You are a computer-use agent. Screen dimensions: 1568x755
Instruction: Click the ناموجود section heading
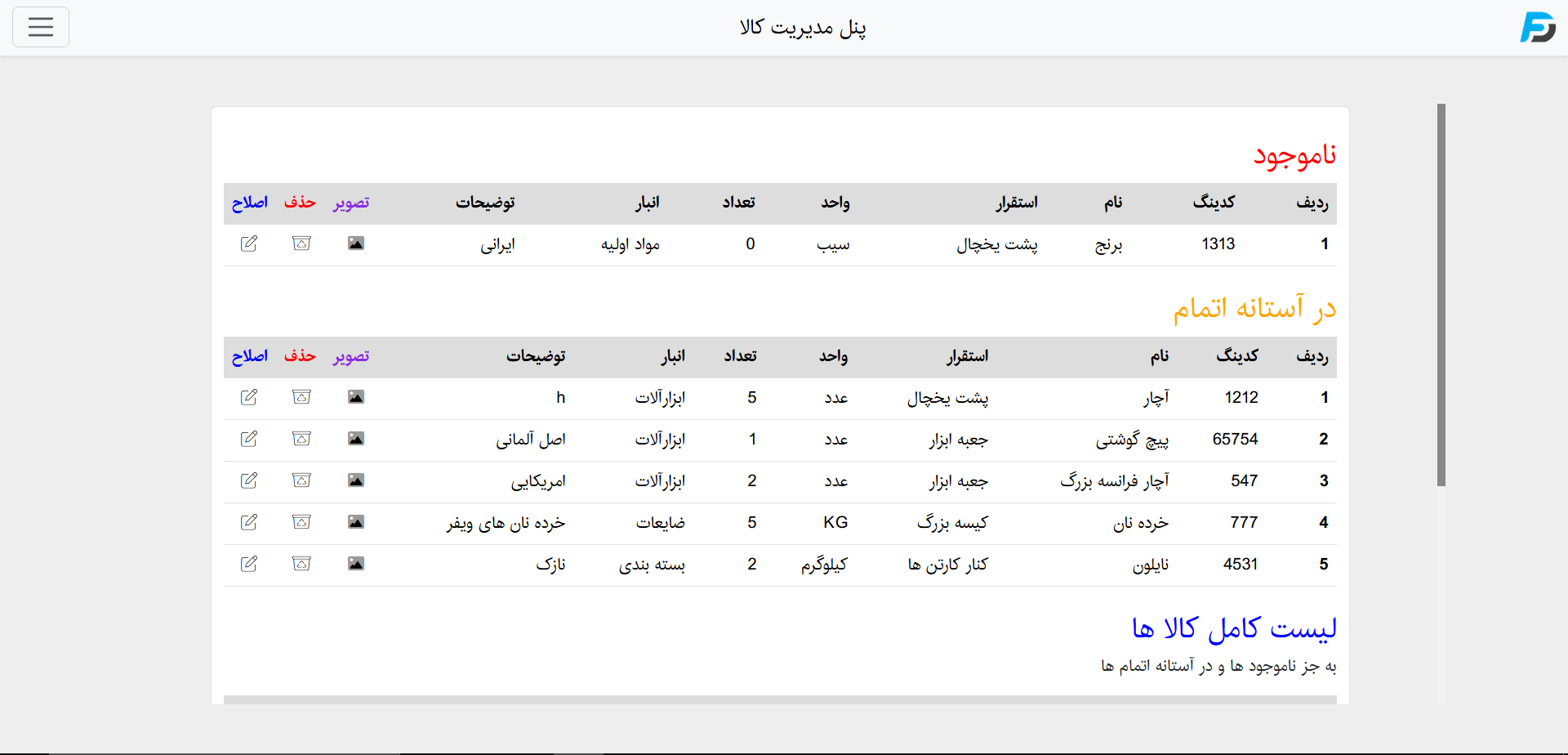[1294, 155]
